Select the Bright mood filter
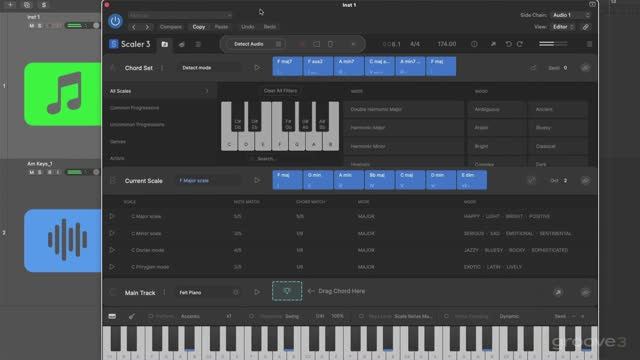 [496, 146]
